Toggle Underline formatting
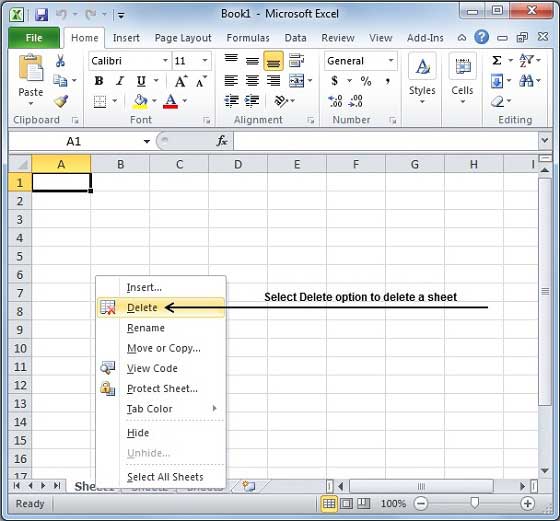Screen dimensions: 560x521 [x=141, y=81]
